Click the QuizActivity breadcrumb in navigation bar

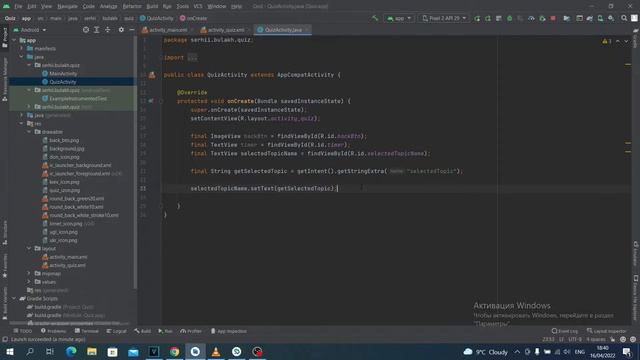[157, 18]
